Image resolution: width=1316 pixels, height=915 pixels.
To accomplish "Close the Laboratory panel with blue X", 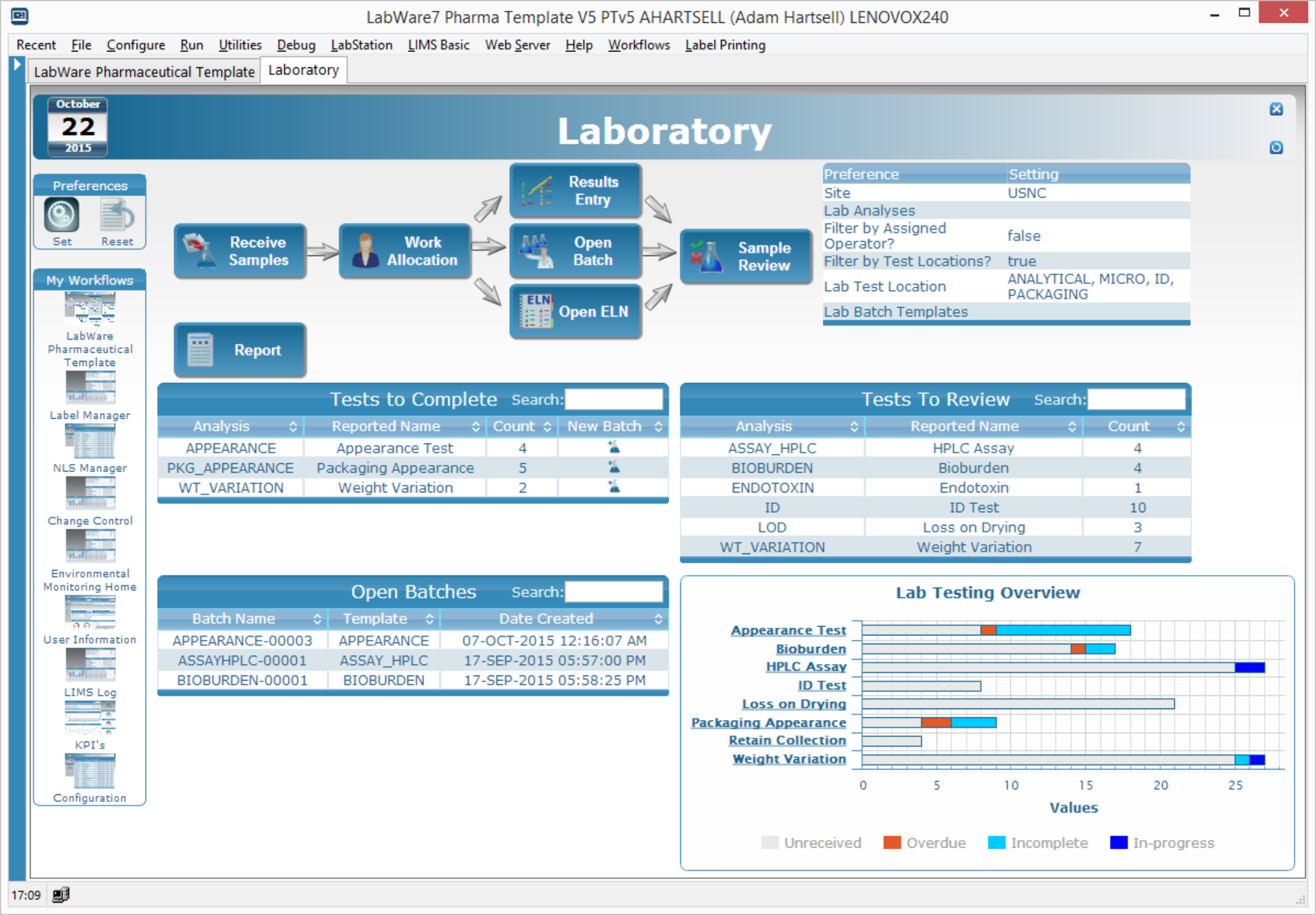I will point(1275,109).
